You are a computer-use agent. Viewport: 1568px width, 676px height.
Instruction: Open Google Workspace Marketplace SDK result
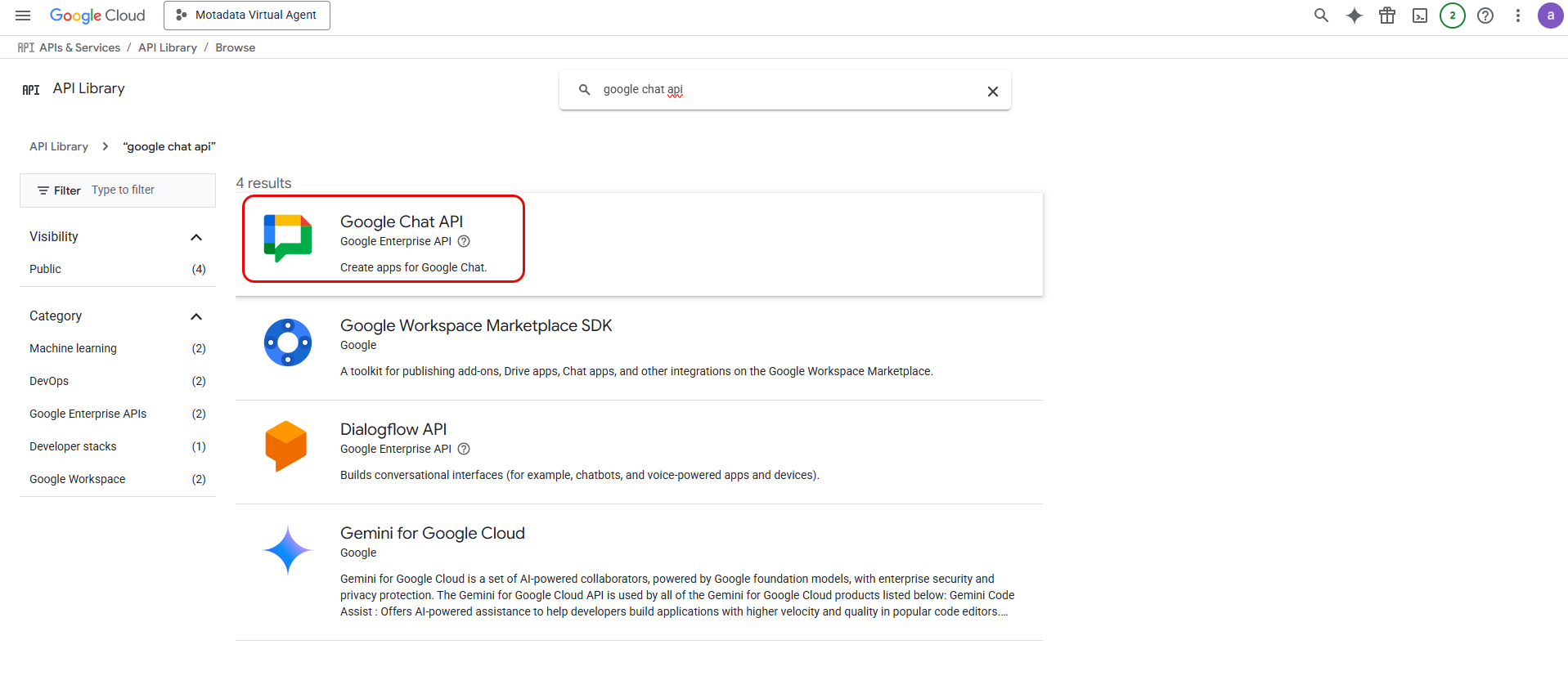point(476,325)
